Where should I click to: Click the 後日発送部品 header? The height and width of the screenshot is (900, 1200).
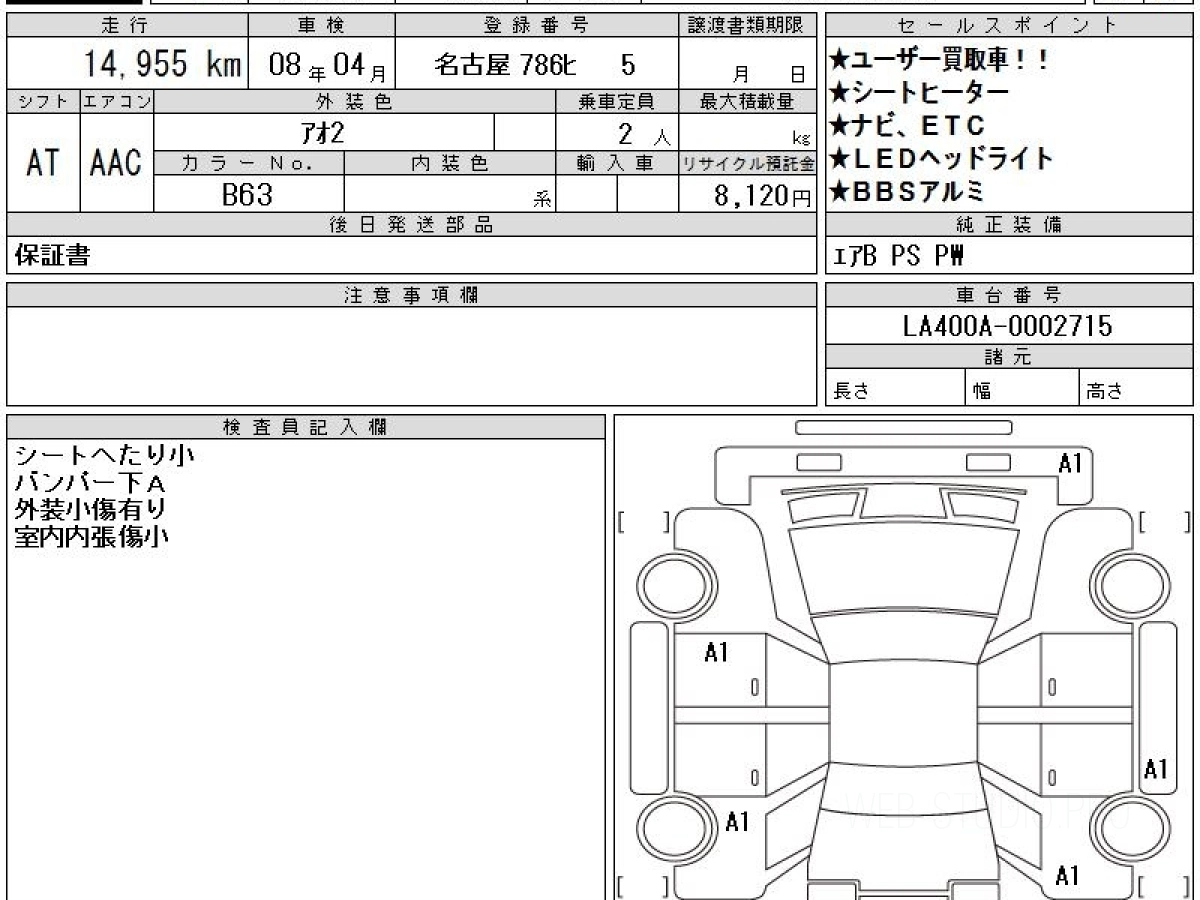[x=412, y=225]
